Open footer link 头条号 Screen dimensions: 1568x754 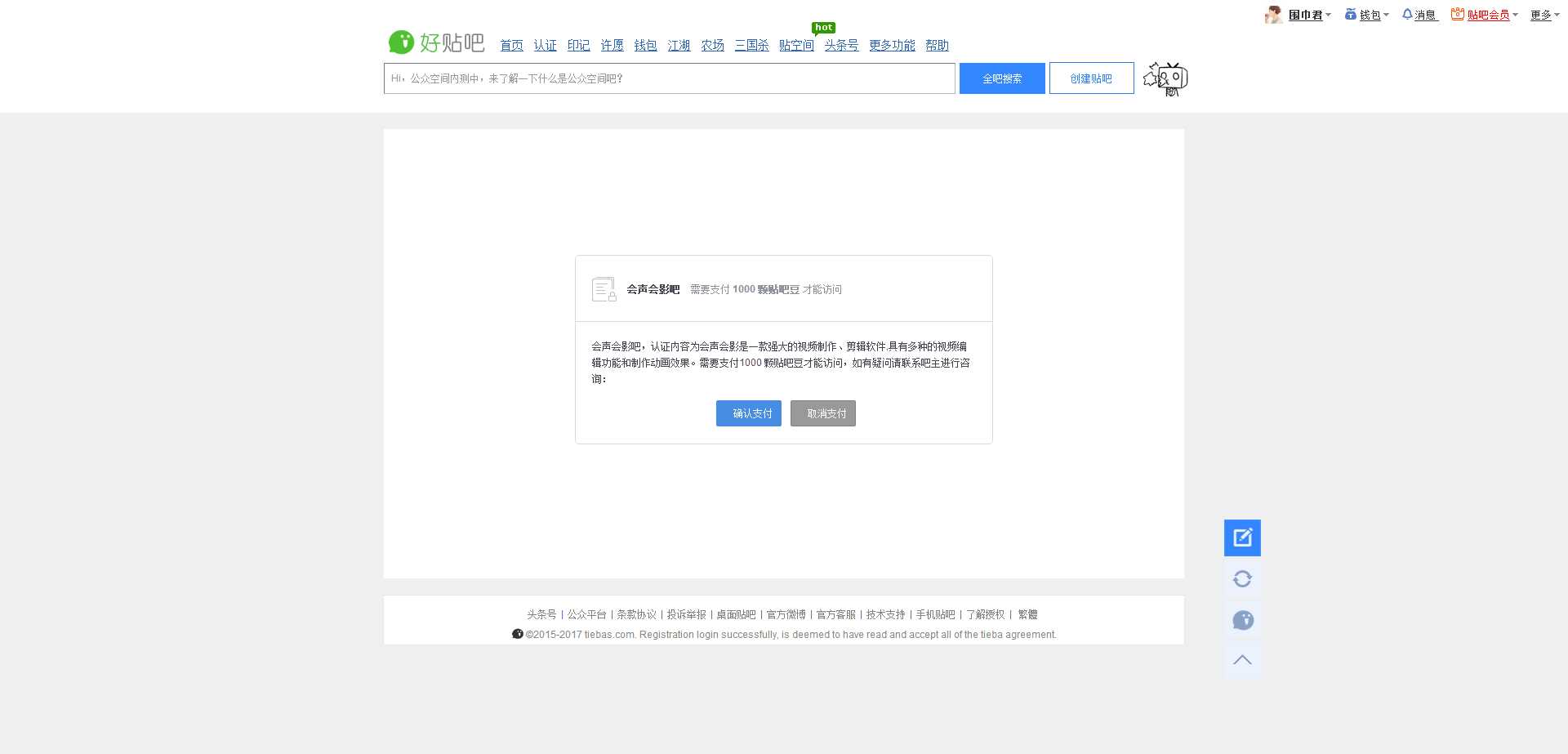point(541,614)
